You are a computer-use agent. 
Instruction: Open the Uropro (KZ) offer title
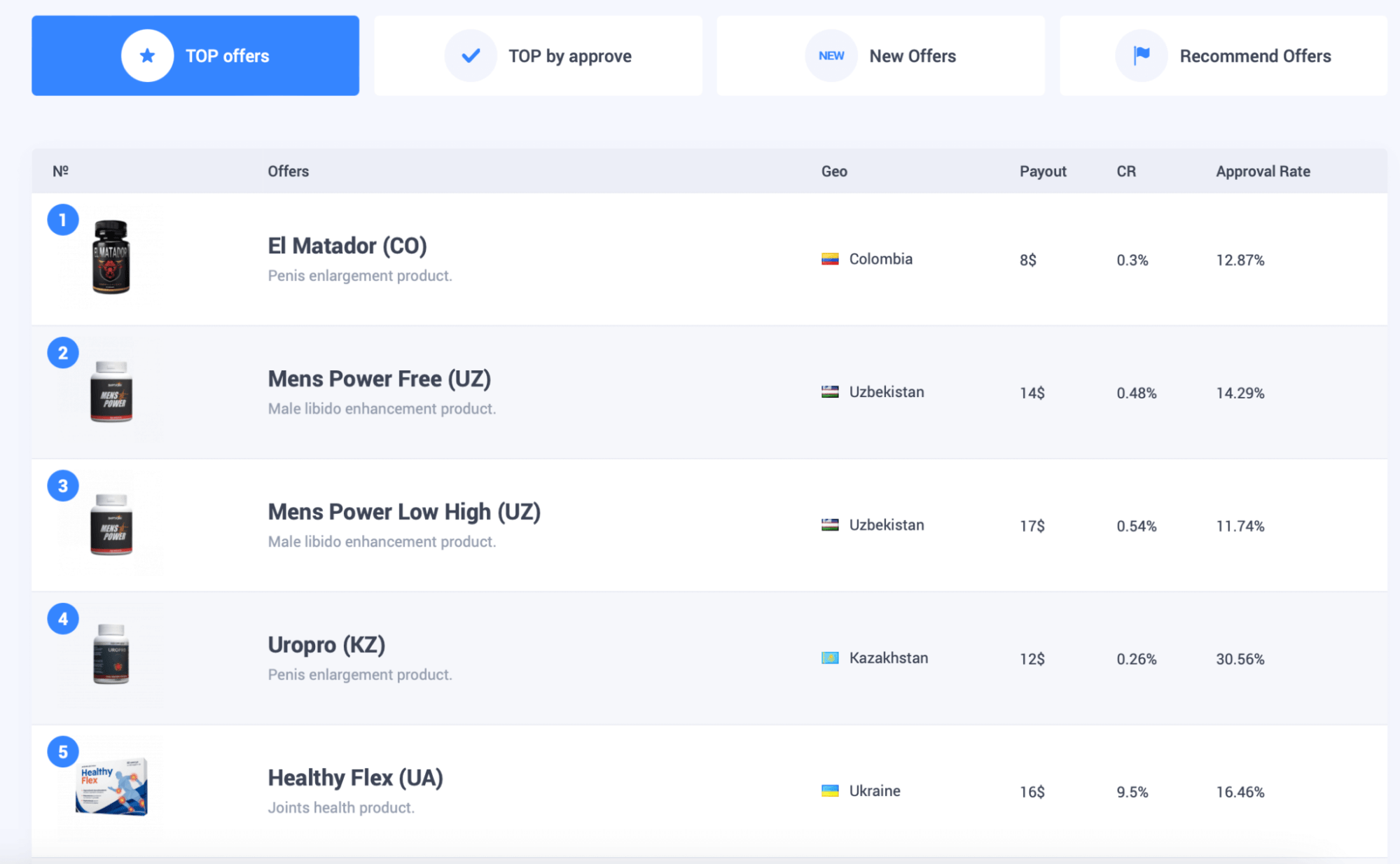326,645
